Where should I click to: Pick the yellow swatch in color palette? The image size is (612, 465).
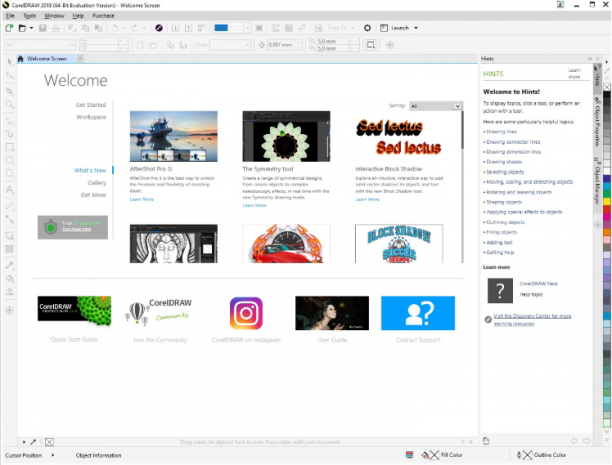pyautogui.click(x=607, y=202)
